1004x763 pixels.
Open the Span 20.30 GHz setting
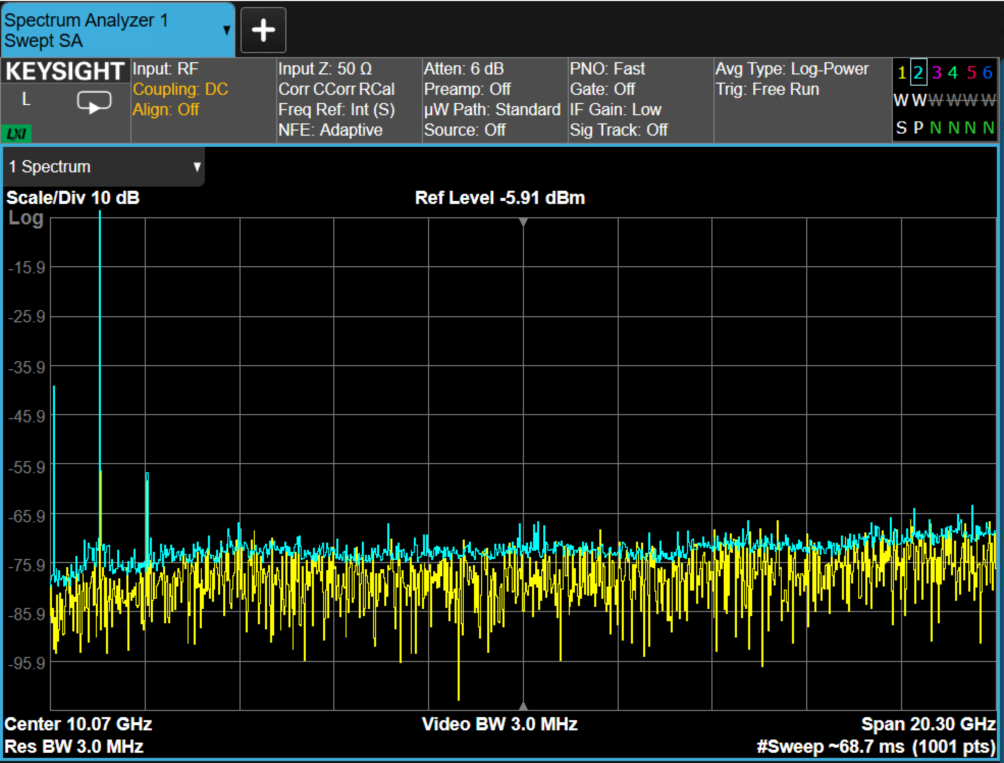click(928, 724)
